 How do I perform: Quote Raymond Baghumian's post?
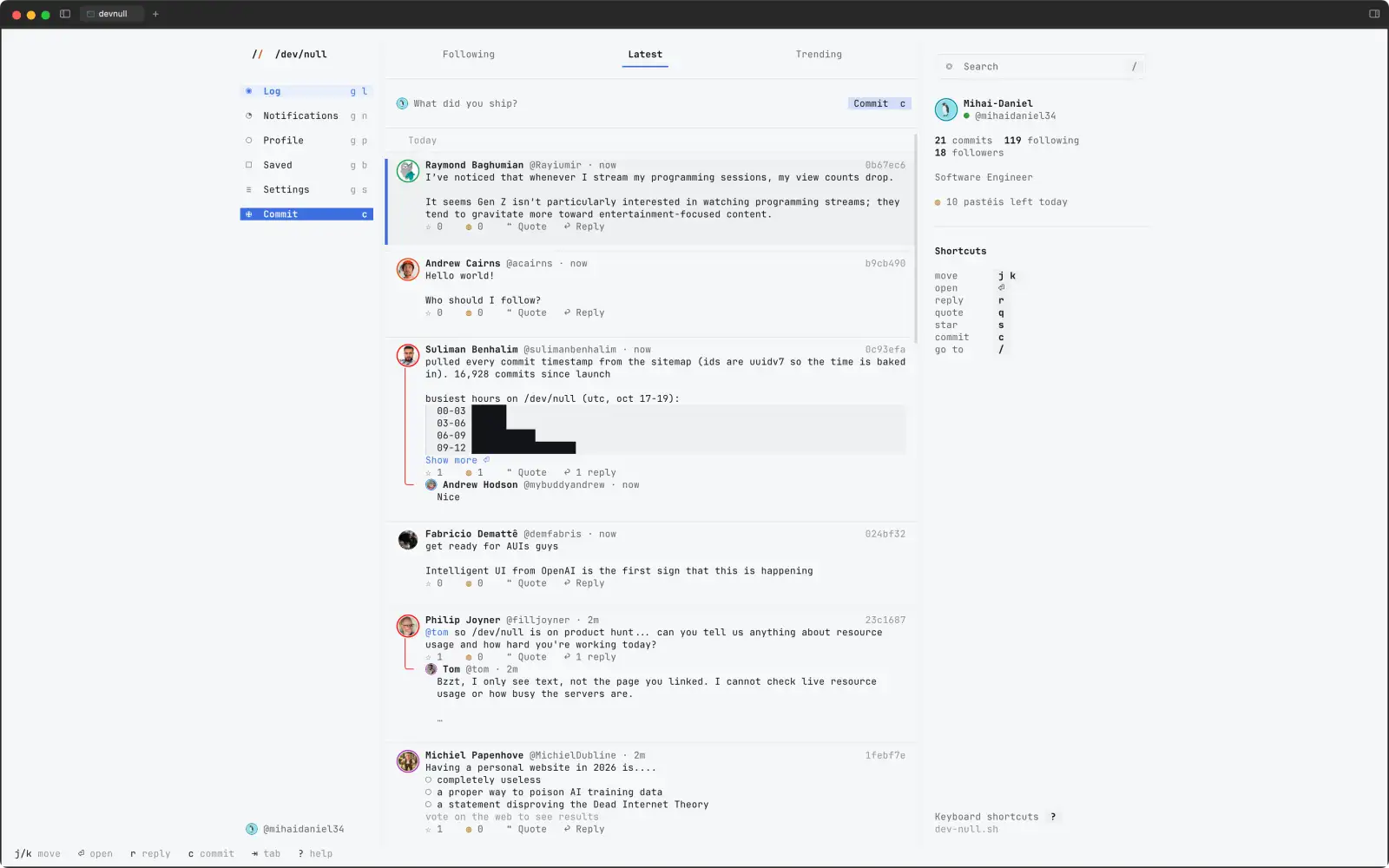pyautogui.click(x=527, y=227)
